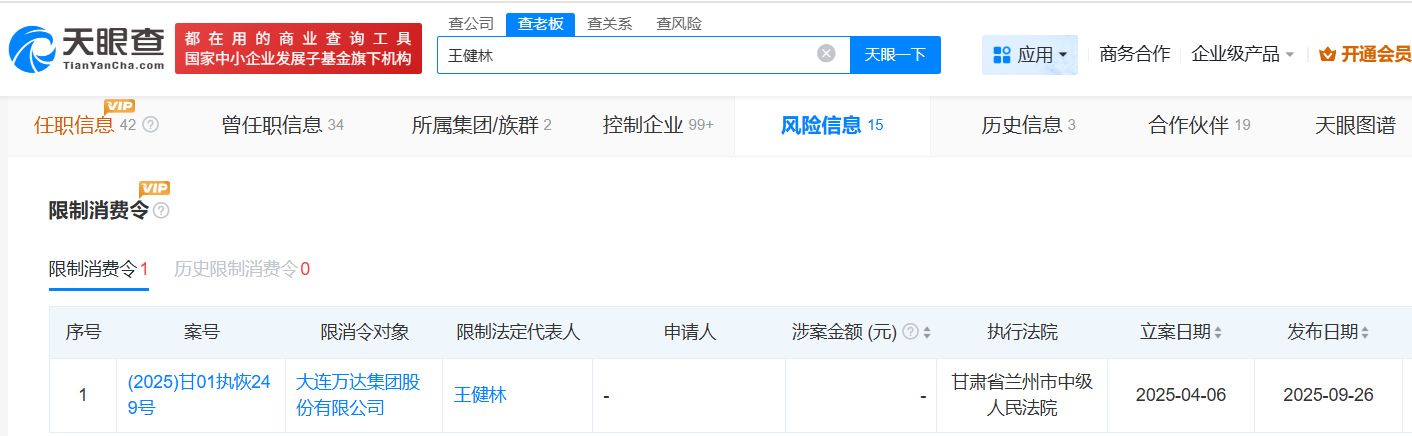1412x436 pixels.
Task: Click the search field containing 王健林
Action: click(x=625, y=55)
